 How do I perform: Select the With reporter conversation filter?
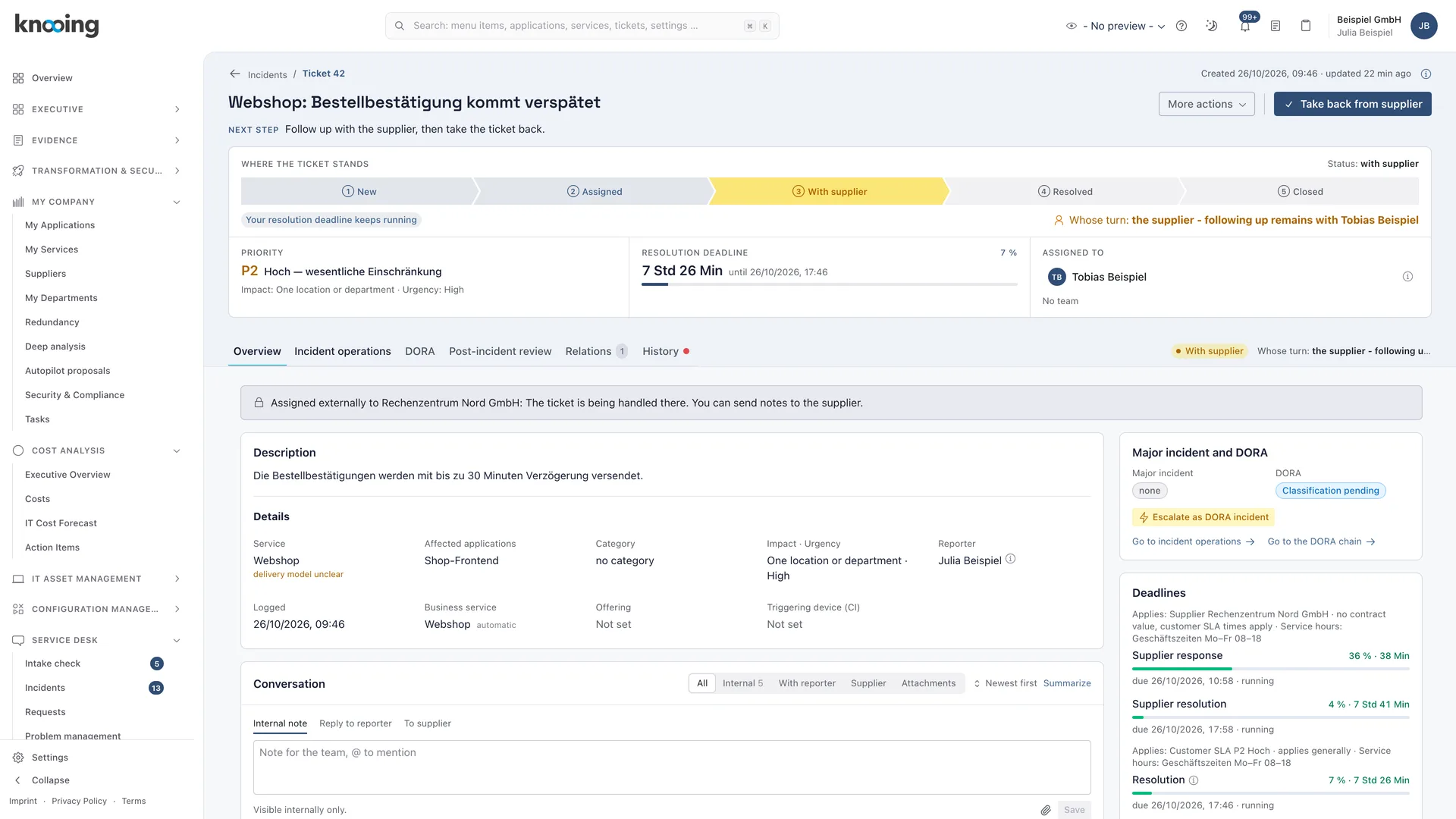pos(807,683)
